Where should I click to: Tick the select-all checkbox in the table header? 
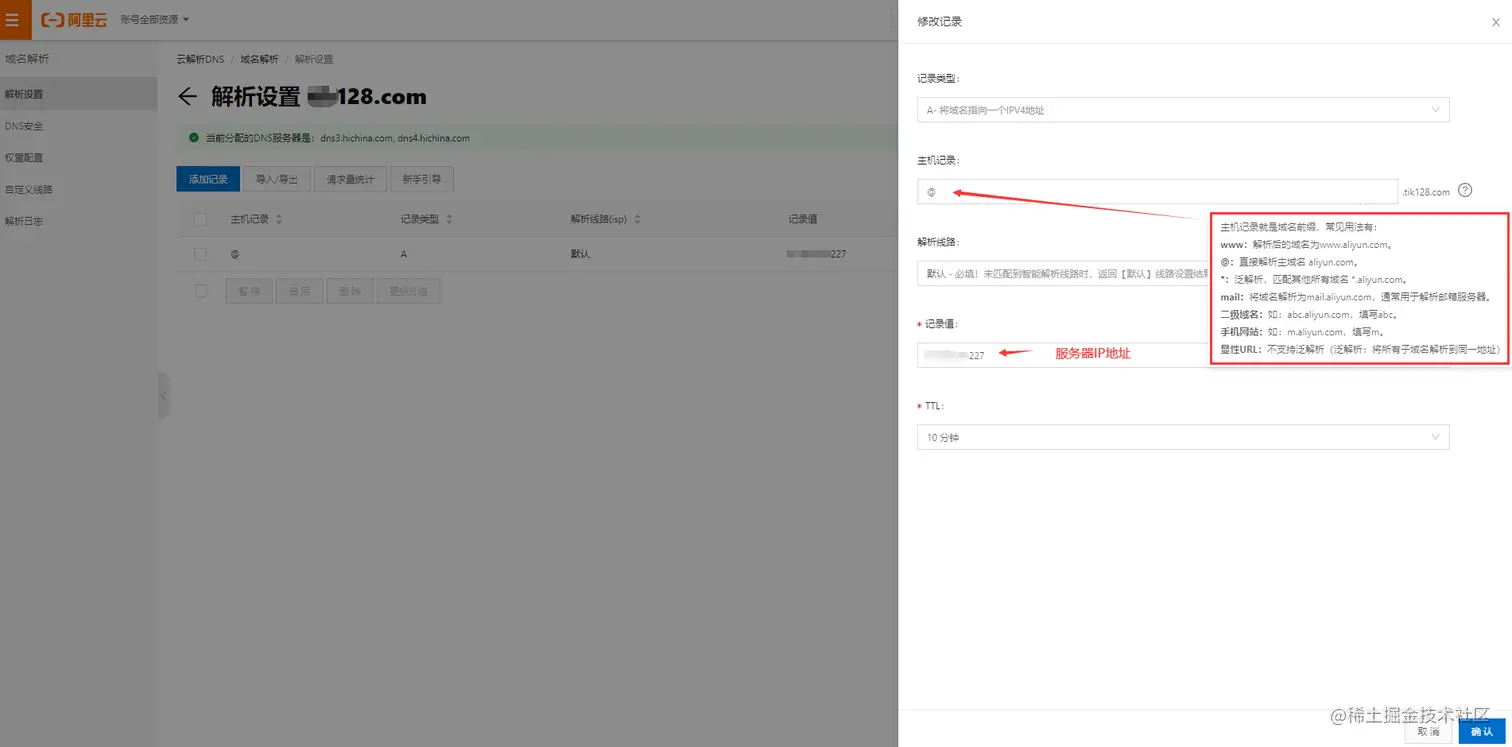[x=200, y=219]
